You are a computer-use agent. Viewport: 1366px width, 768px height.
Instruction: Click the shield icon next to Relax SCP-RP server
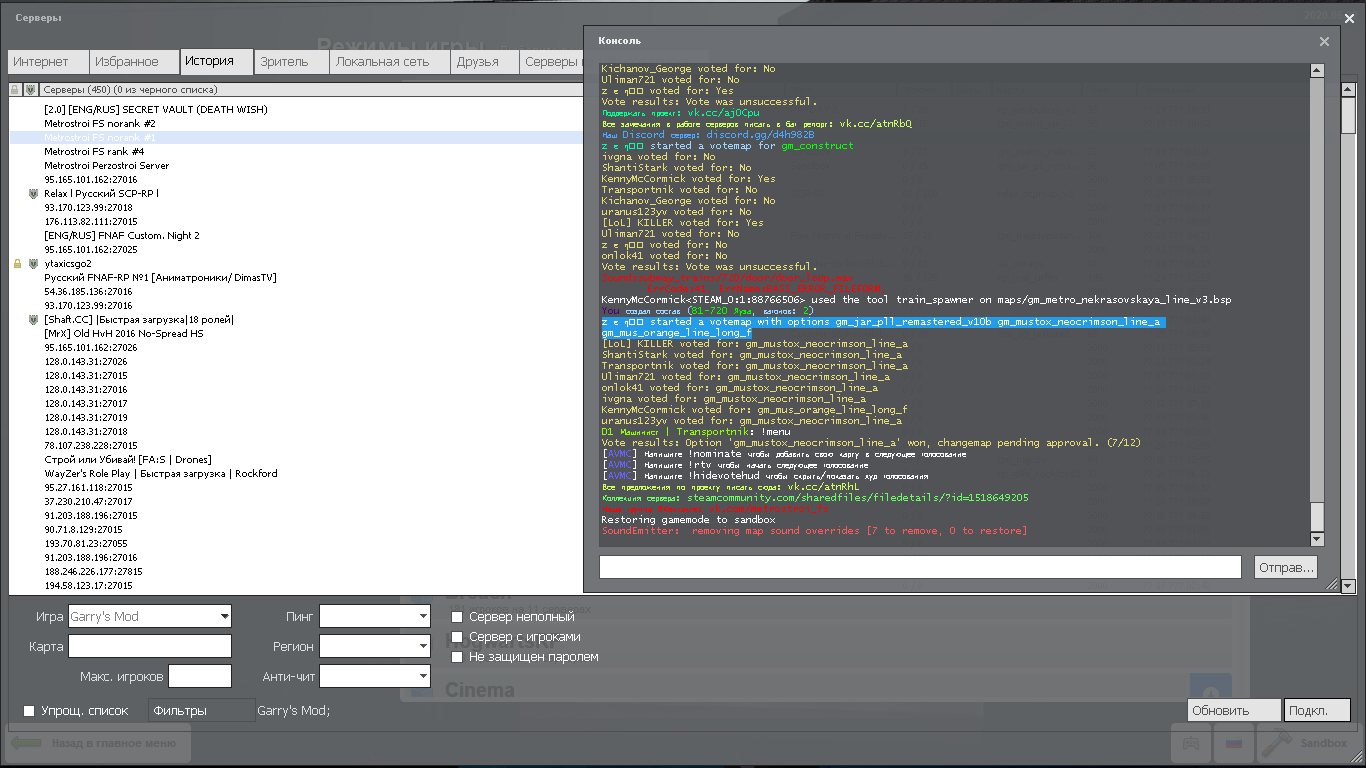33,194
